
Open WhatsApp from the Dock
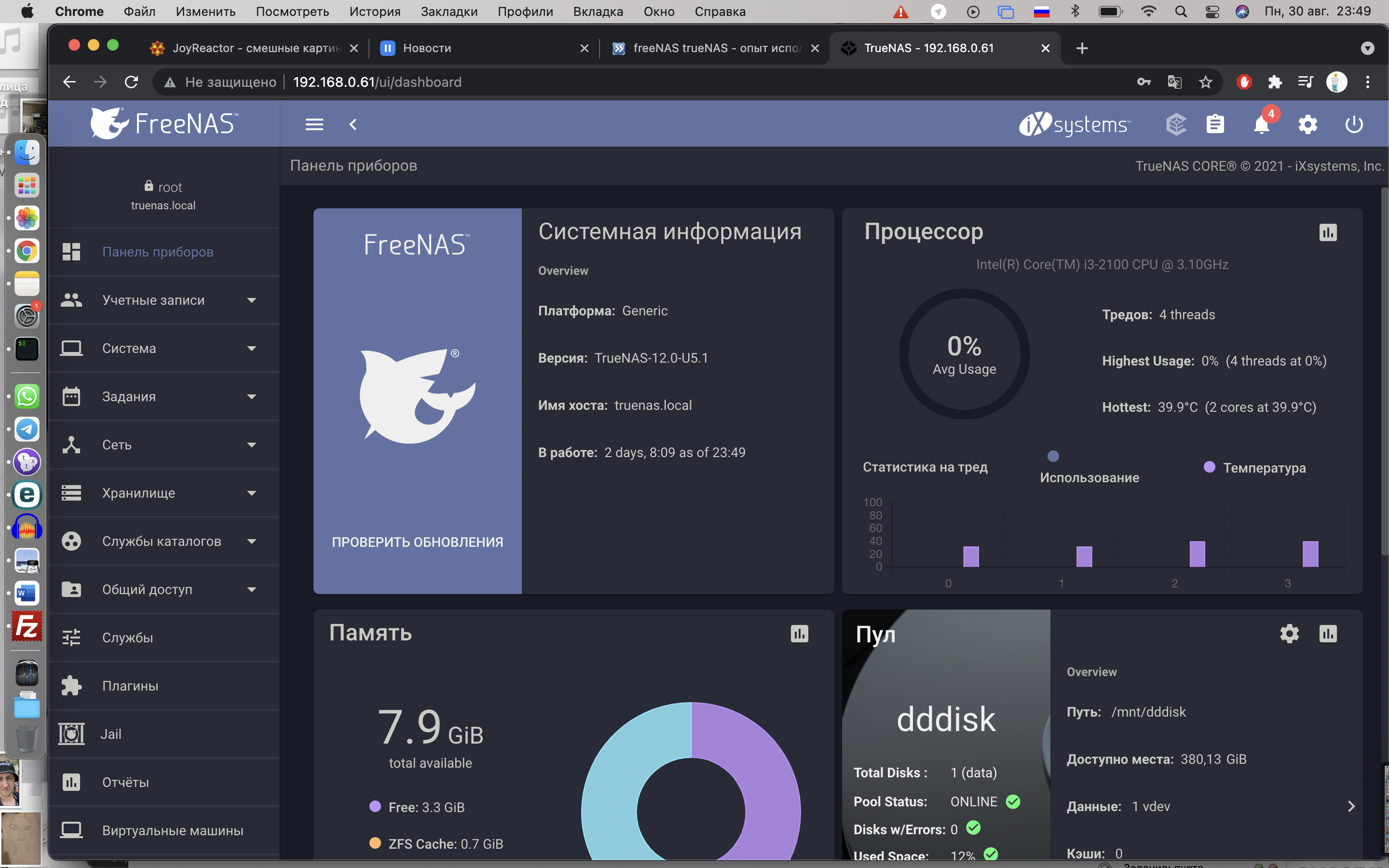pos(27,396)
